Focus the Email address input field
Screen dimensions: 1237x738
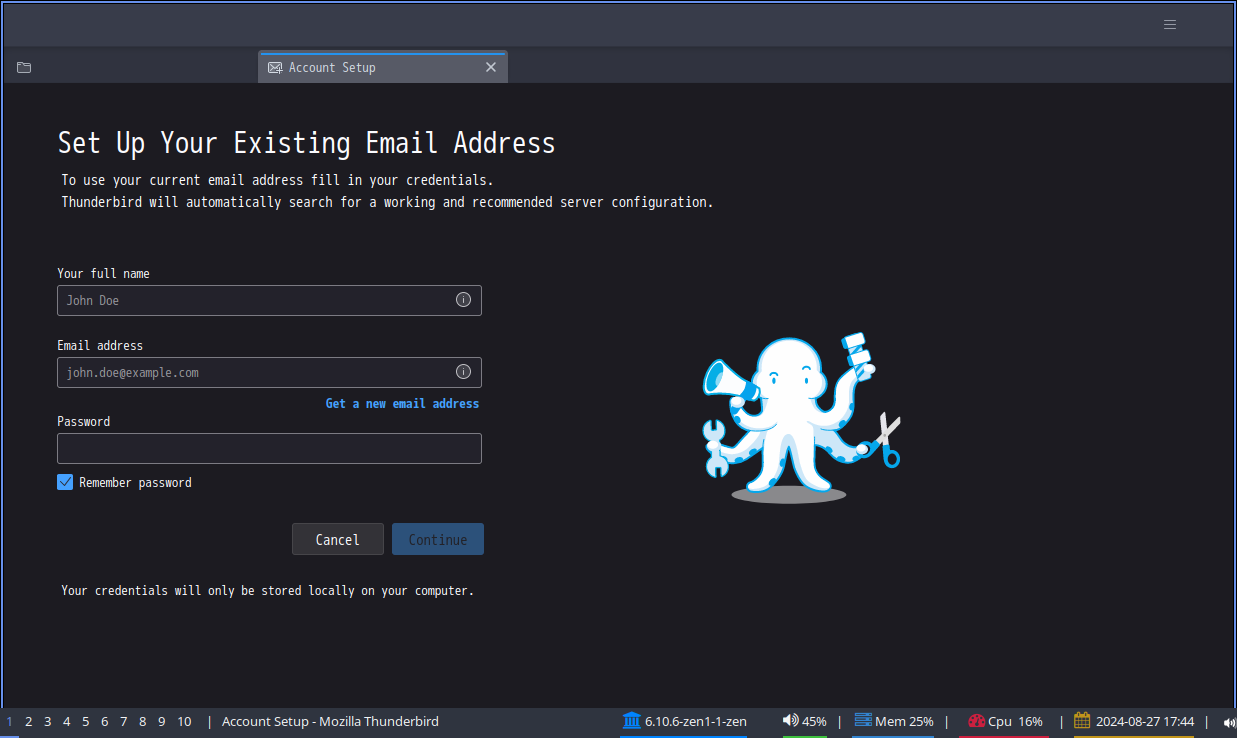pyautogui.click(x=269, y=372)
